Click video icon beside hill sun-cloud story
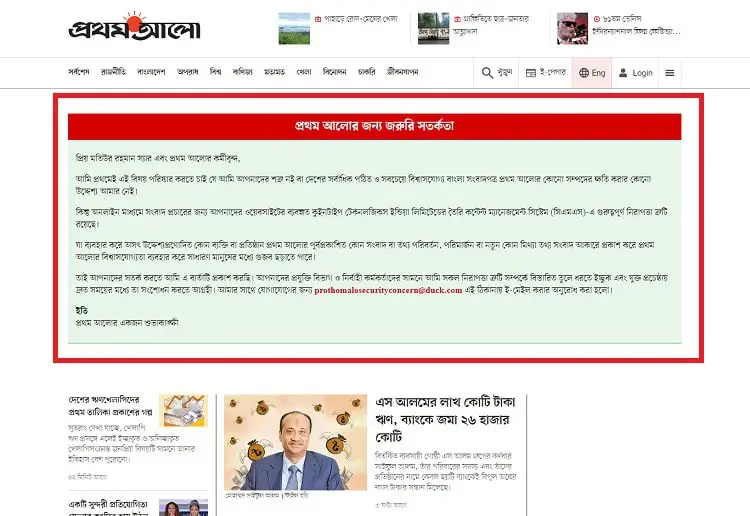The height and width of the screenshot is (516, 750). coord(318,19)
